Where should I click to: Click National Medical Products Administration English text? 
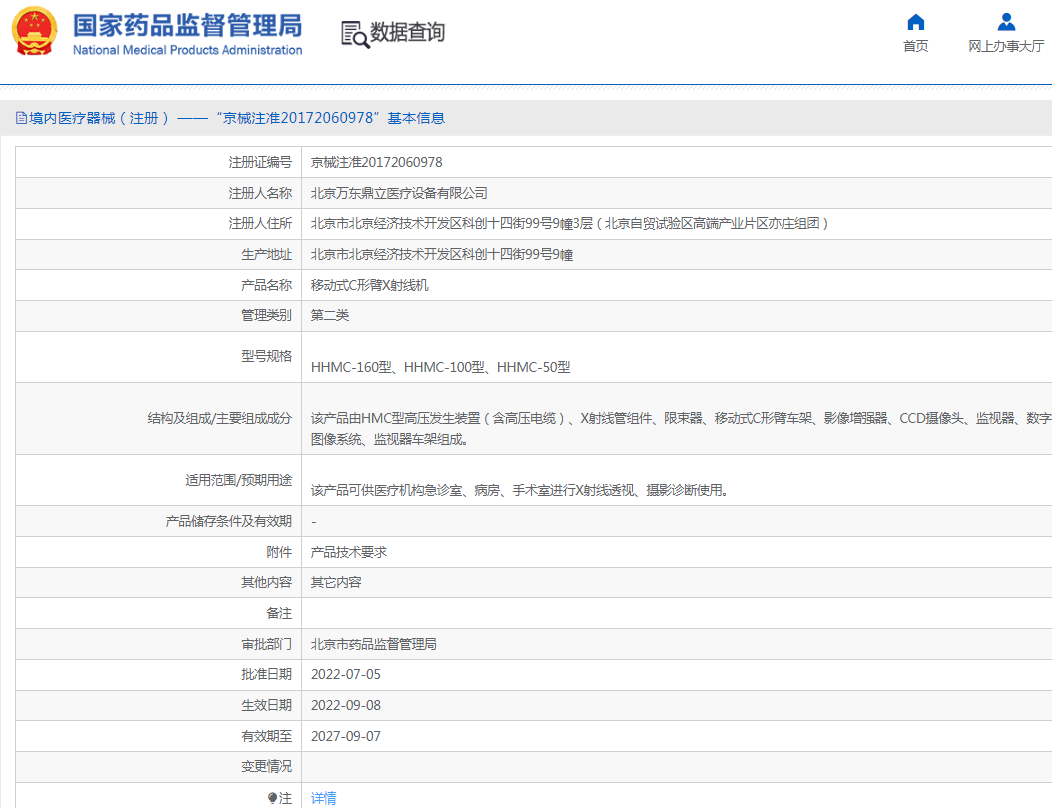187,50
